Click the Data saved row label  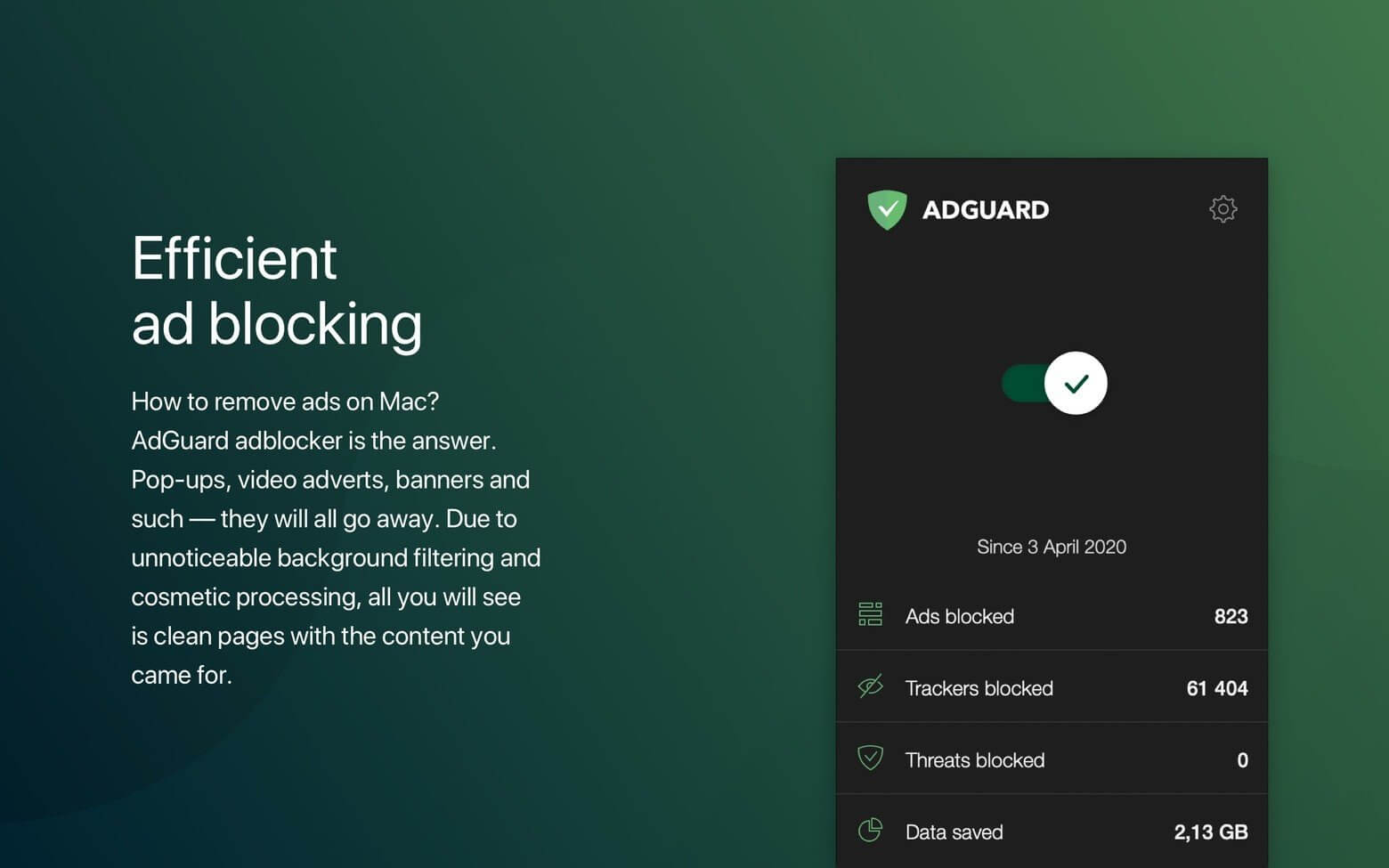(954, 831)
